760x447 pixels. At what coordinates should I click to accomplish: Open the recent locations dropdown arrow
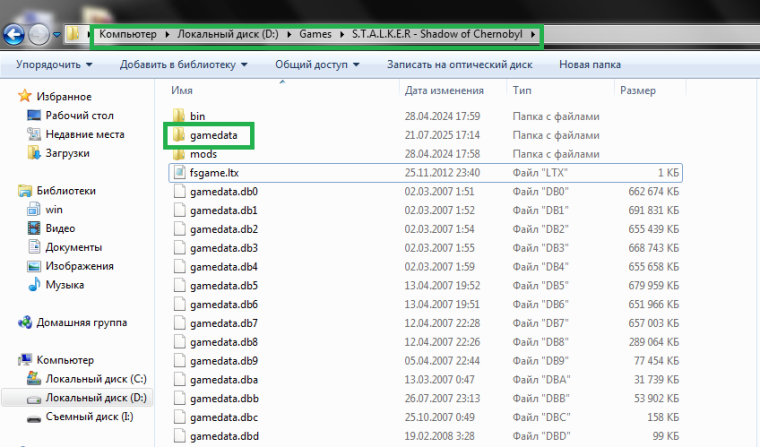point(57,35)
